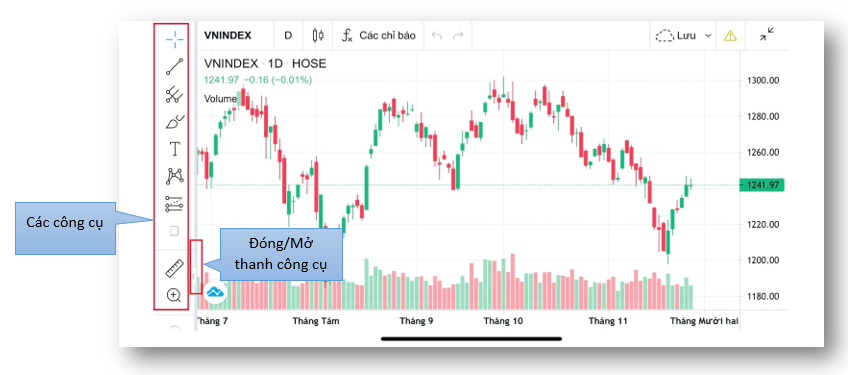The width and height of the screenshot is (848, 375).
Task: Select the ruler measure tool
Action: point(174,268)
